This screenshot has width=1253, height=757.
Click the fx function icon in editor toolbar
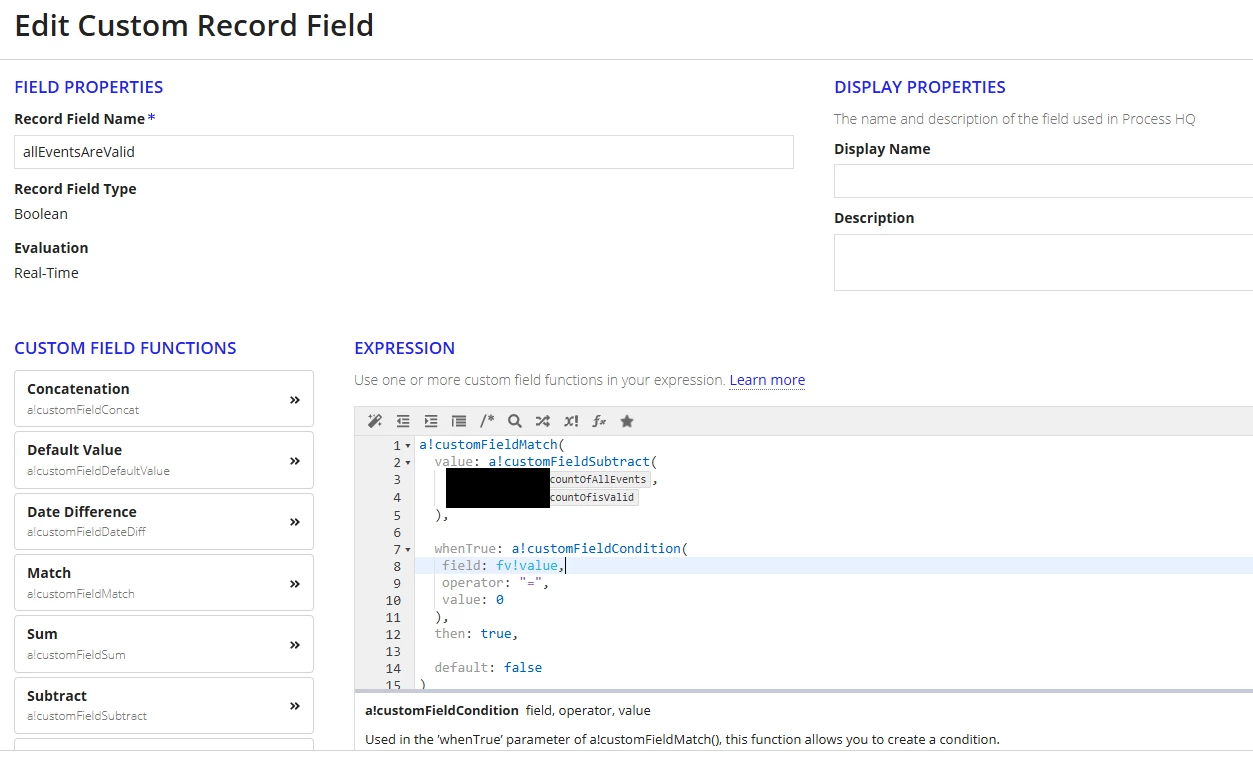click(x=599, y=421)
